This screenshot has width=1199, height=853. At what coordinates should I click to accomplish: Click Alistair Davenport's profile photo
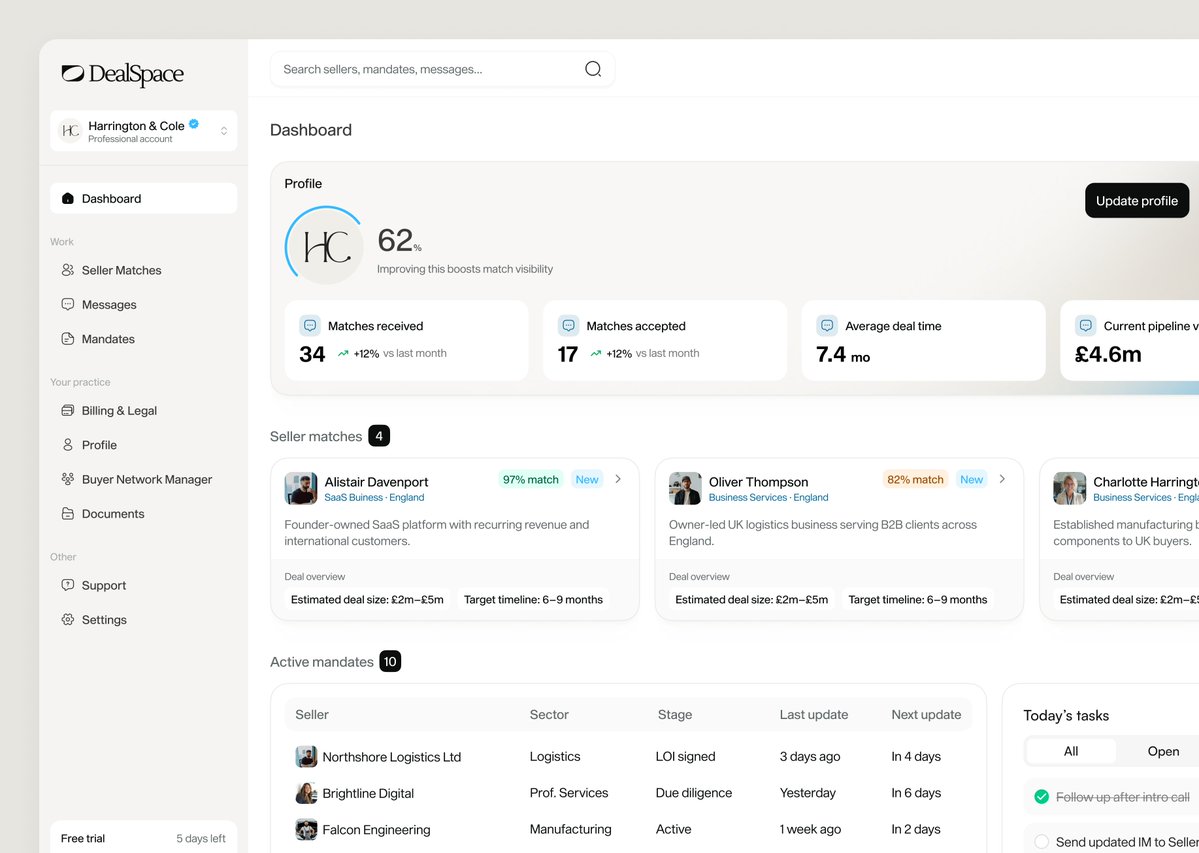coord(301,488)
